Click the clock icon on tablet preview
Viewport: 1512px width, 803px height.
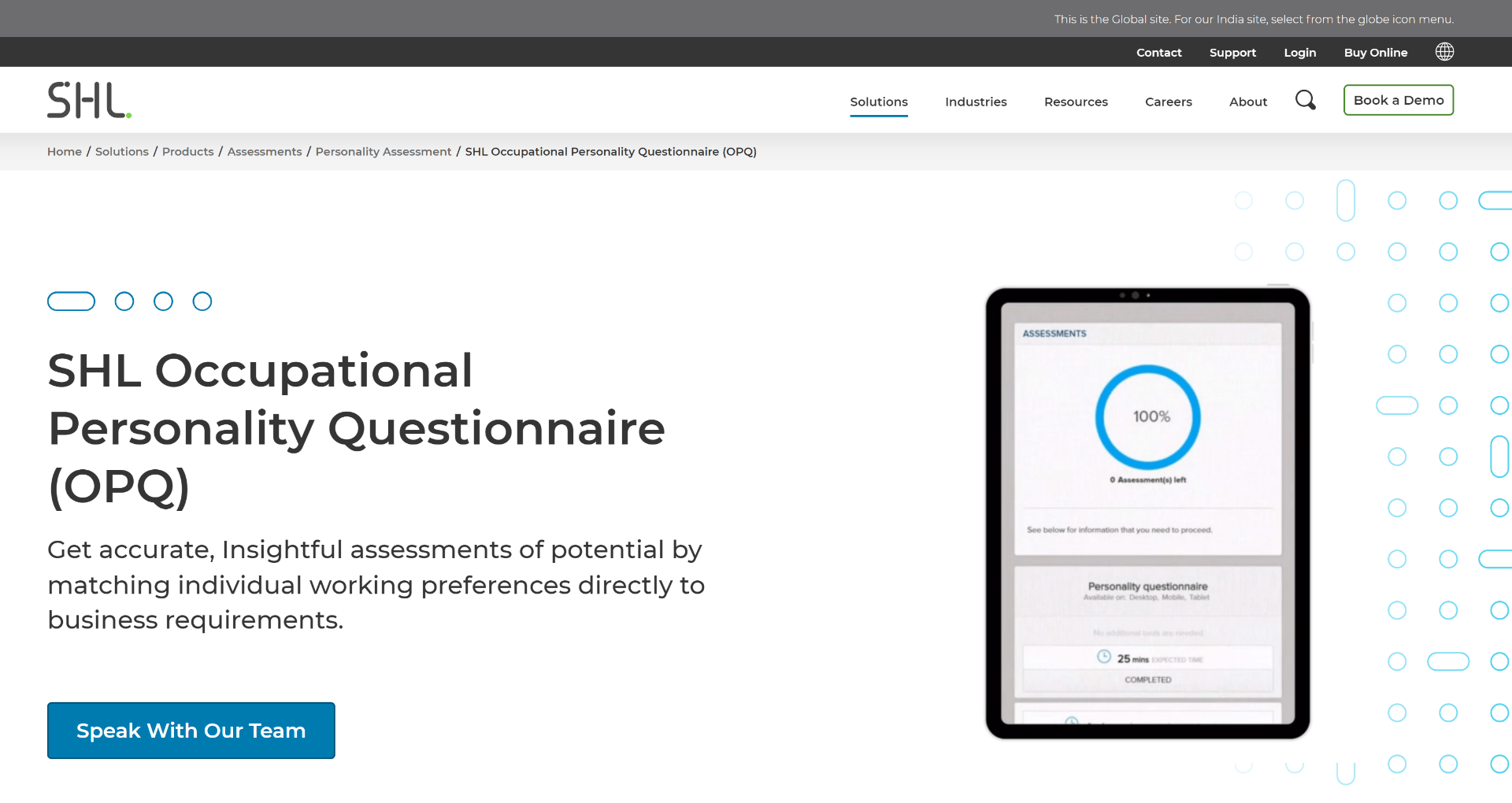pos(1104,657)
